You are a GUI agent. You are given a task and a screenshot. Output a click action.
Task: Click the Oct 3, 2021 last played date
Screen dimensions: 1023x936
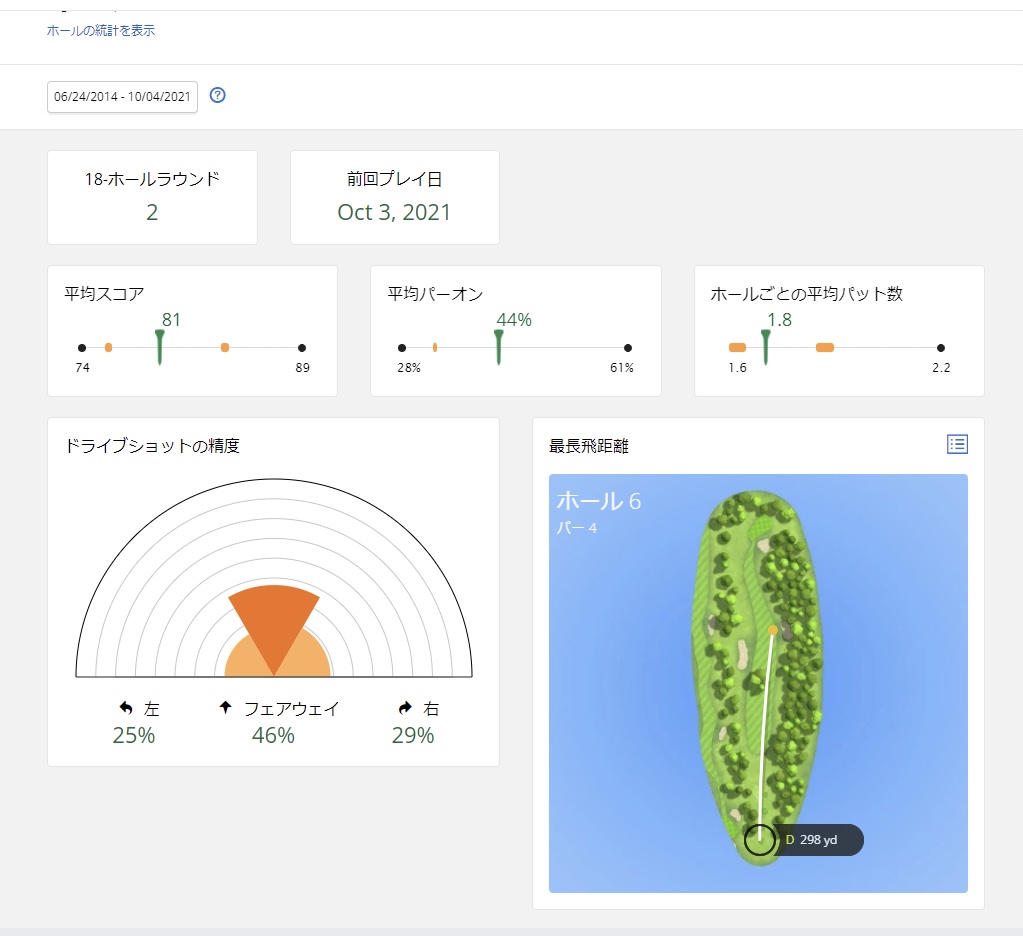pos(394,212)
